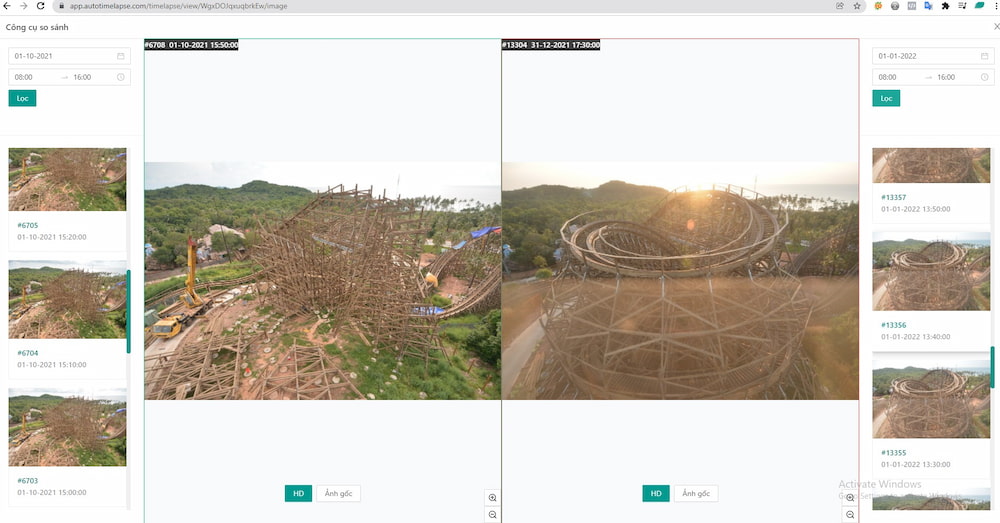Click the #13356 label link
This screenshot has height=523, width=1000.
(893, 325)
